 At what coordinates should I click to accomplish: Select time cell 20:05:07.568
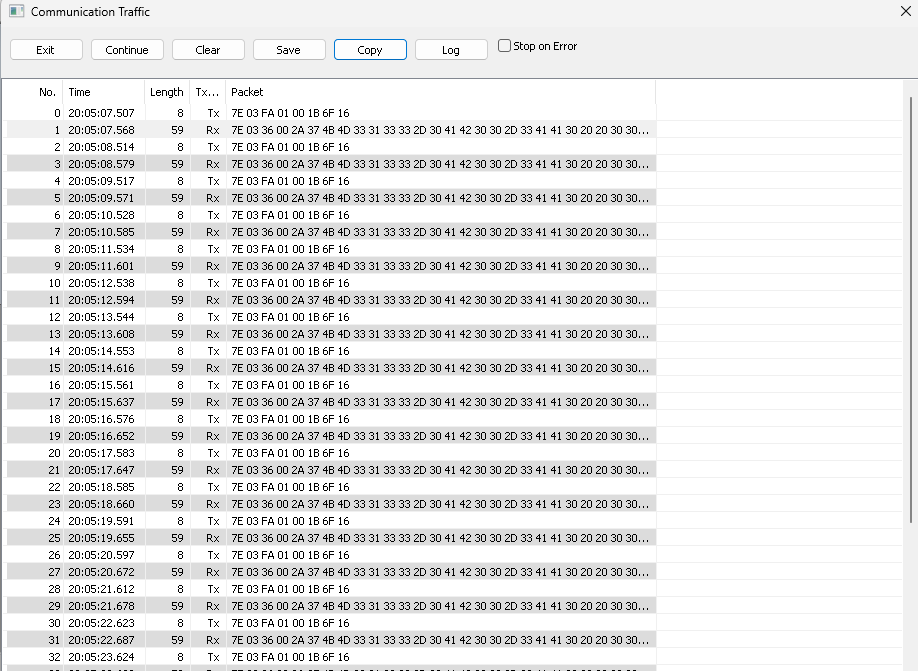101,130
